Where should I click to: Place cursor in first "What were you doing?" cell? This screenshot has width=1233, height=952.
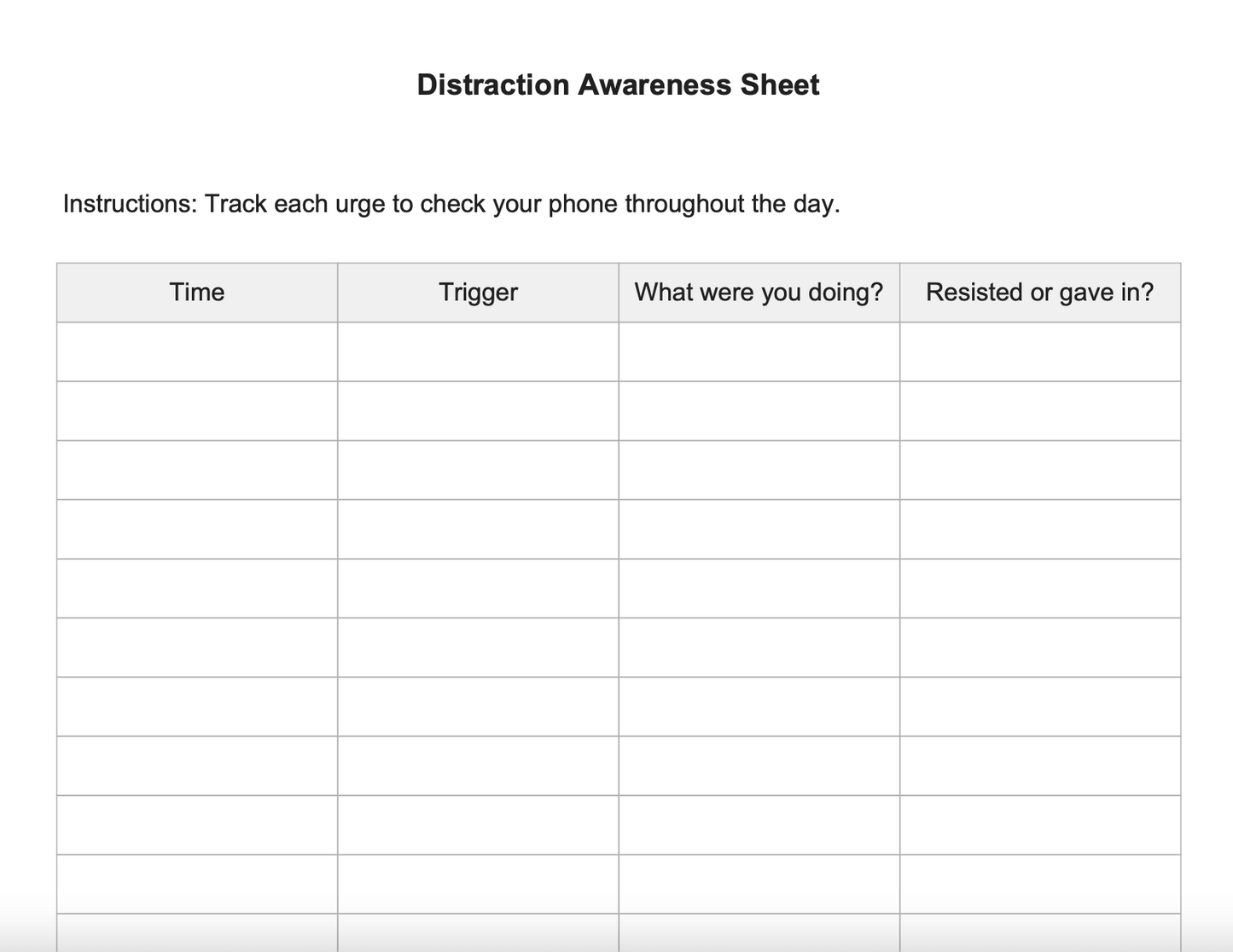pyautogui.click(x=759, y=351)
